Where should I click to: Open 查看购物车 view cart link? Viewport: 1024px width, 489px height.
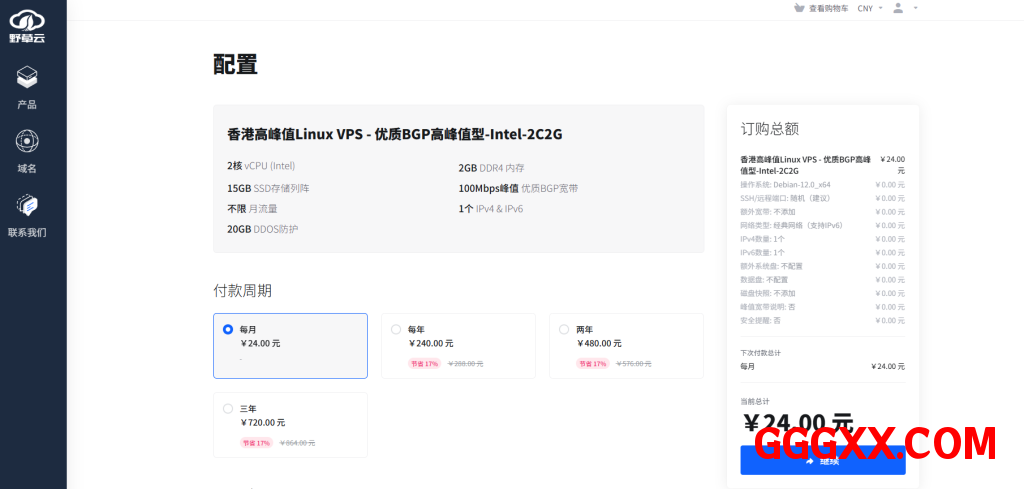tap(828, 8)
